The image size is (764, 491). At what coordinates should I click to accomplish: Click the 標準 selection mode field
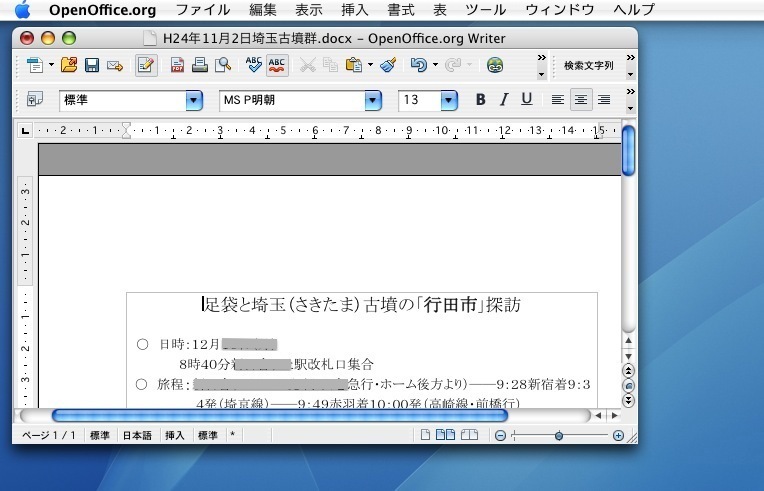pos(208,435)
